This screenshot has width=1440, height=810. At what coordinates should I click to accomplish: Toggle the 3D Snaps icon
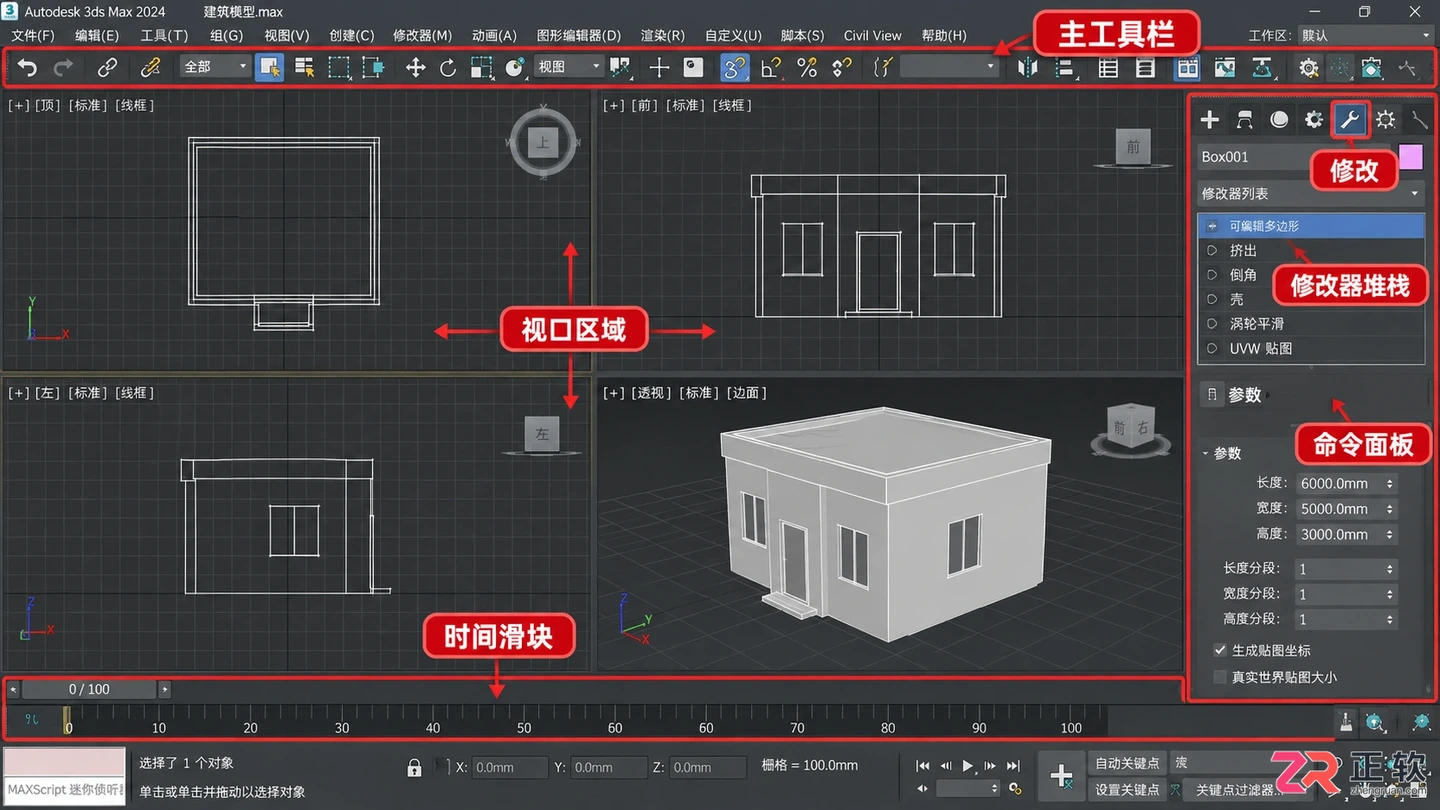coord(734,67)
